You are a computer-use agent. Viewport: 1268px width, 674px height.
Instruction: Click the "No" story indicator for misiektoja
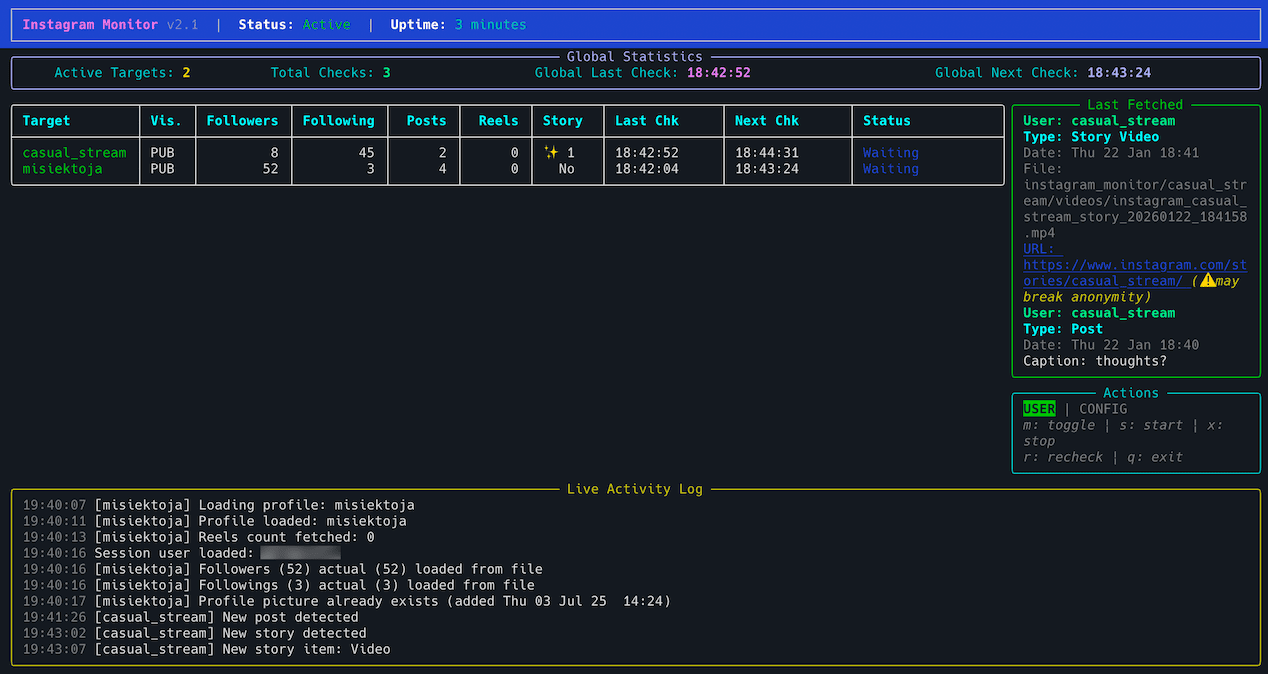pyautogui.click(x=566, y=168)
